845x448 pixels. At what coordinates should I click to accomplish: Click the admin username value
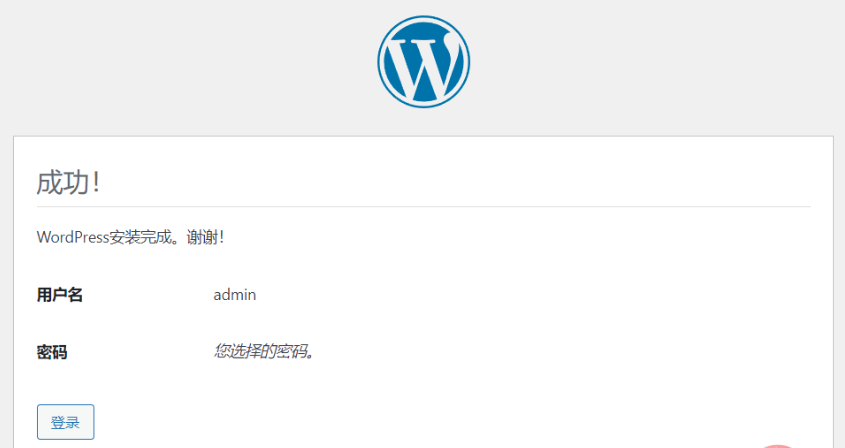click(235, 295)
